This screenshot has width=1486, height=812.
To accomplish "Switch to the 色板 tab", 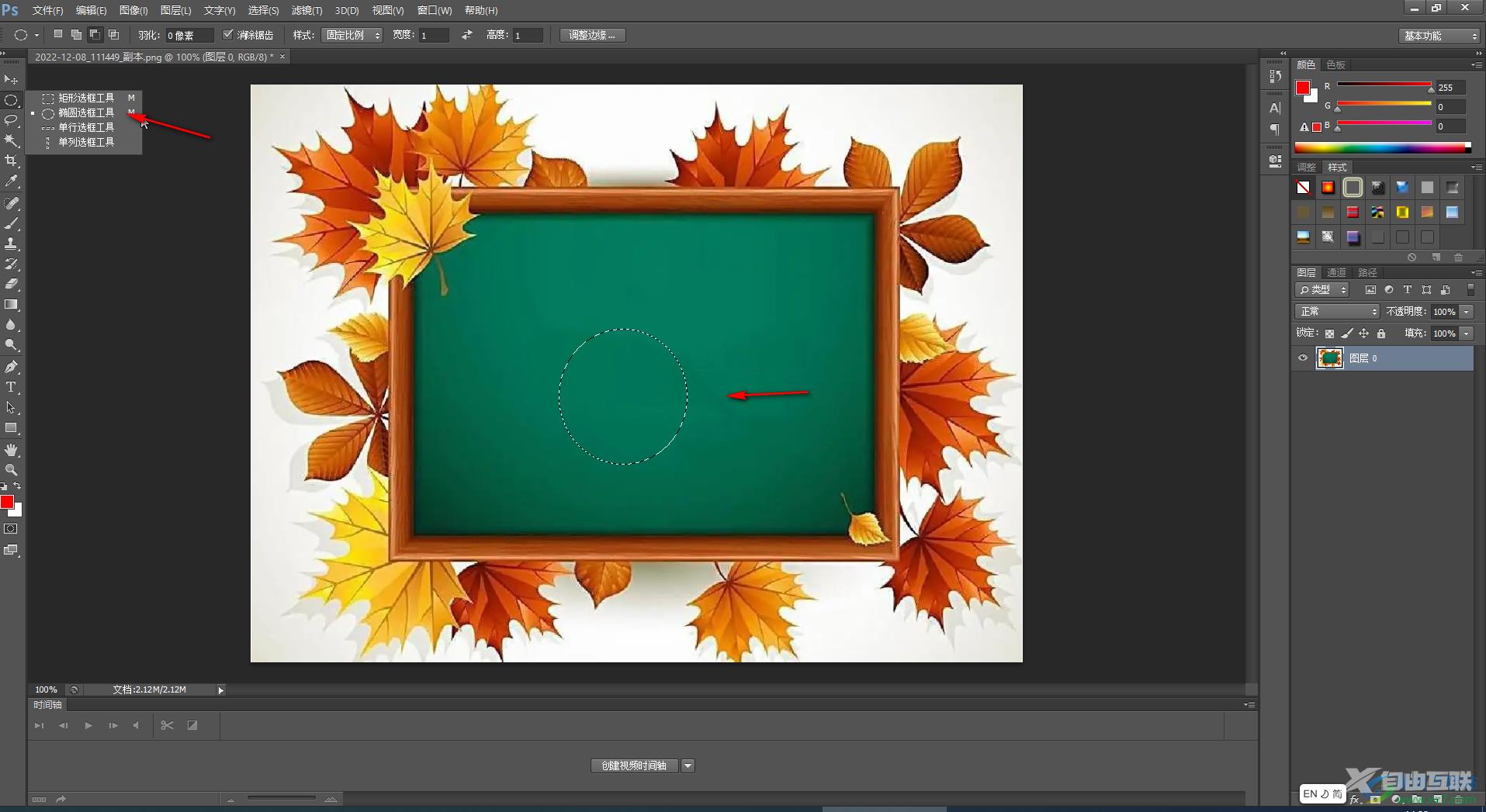I will pos(1335,64).
